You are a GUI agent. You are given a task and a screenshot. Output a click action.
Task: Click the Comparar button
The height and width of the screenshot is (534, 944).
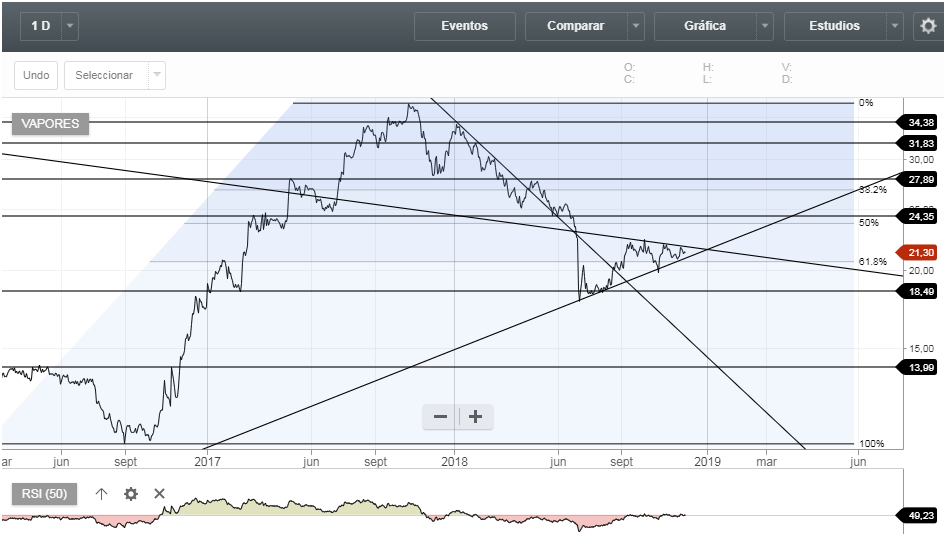coord(576,26)
